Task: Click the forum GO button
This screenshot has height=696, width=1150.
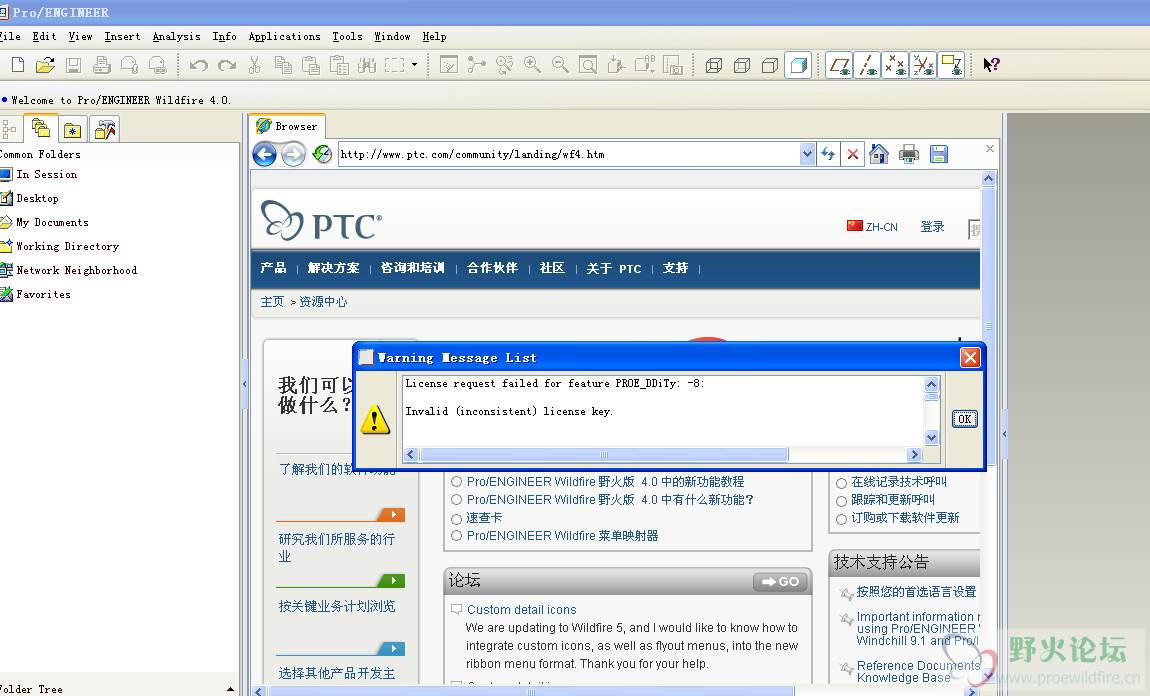Action: (780, 582)
